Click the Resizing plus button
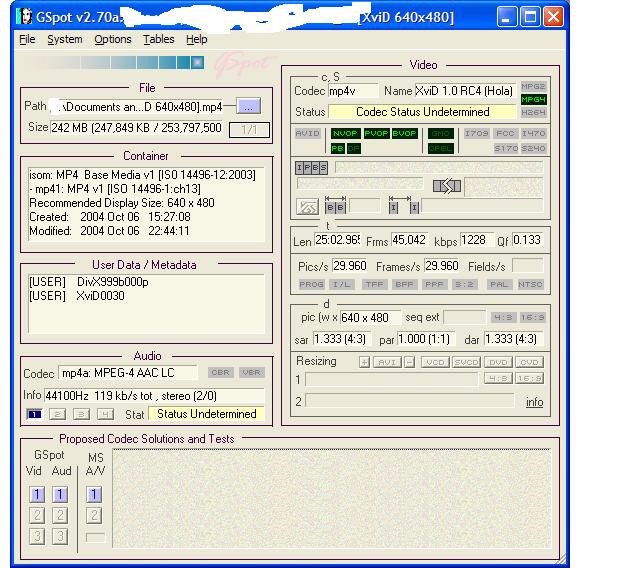This screenshot has width=640, height=568. [x=364, y=362]
